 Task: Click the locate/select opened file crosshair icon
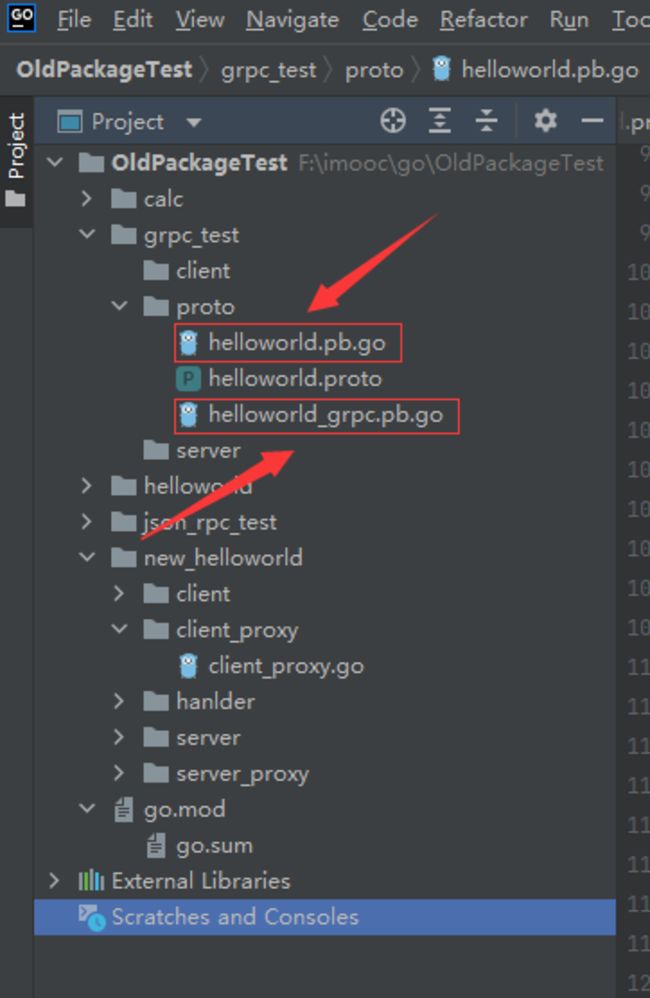pos(393,120)
